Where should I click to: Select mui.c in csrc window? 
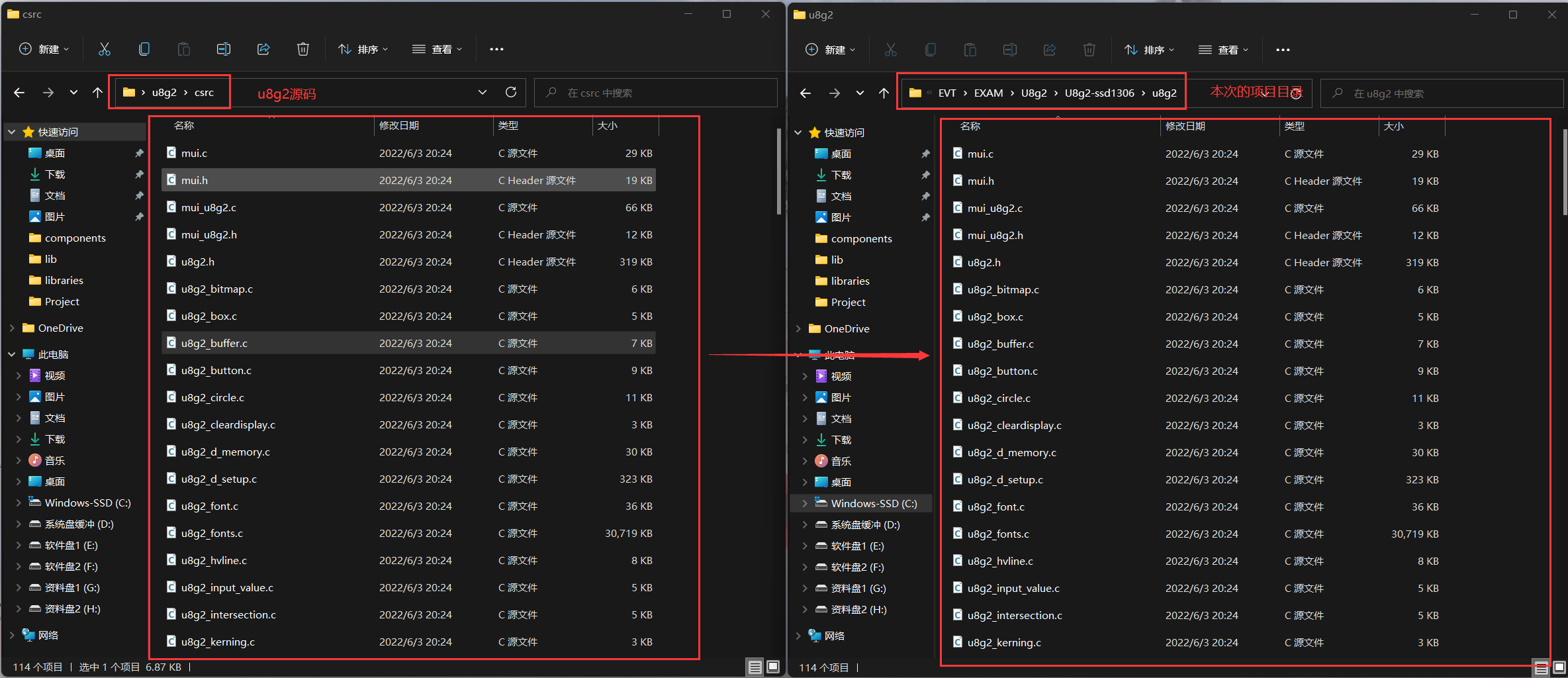408,153
